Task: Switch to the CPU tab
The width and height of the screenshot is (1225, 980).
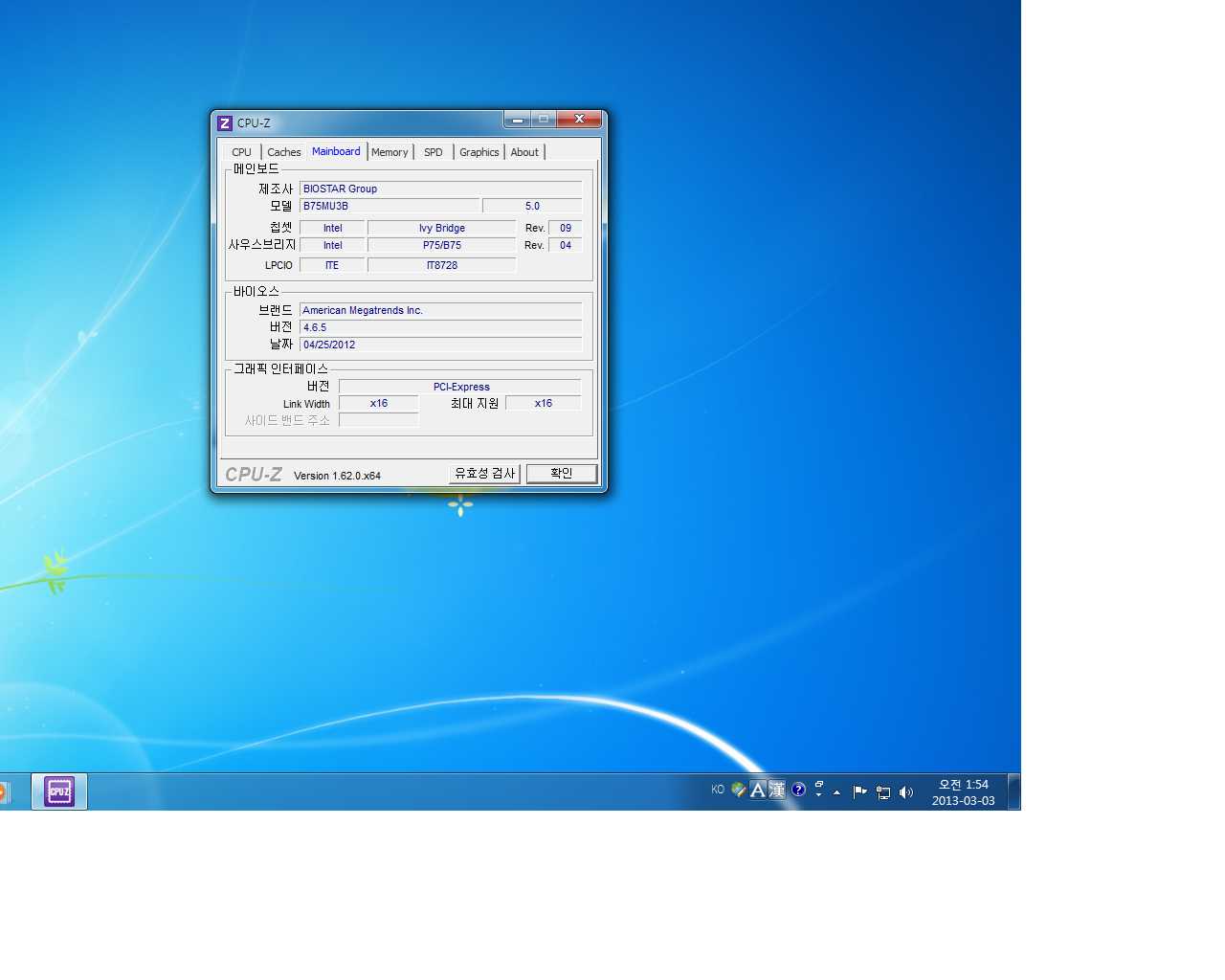Action: [241, 152]
